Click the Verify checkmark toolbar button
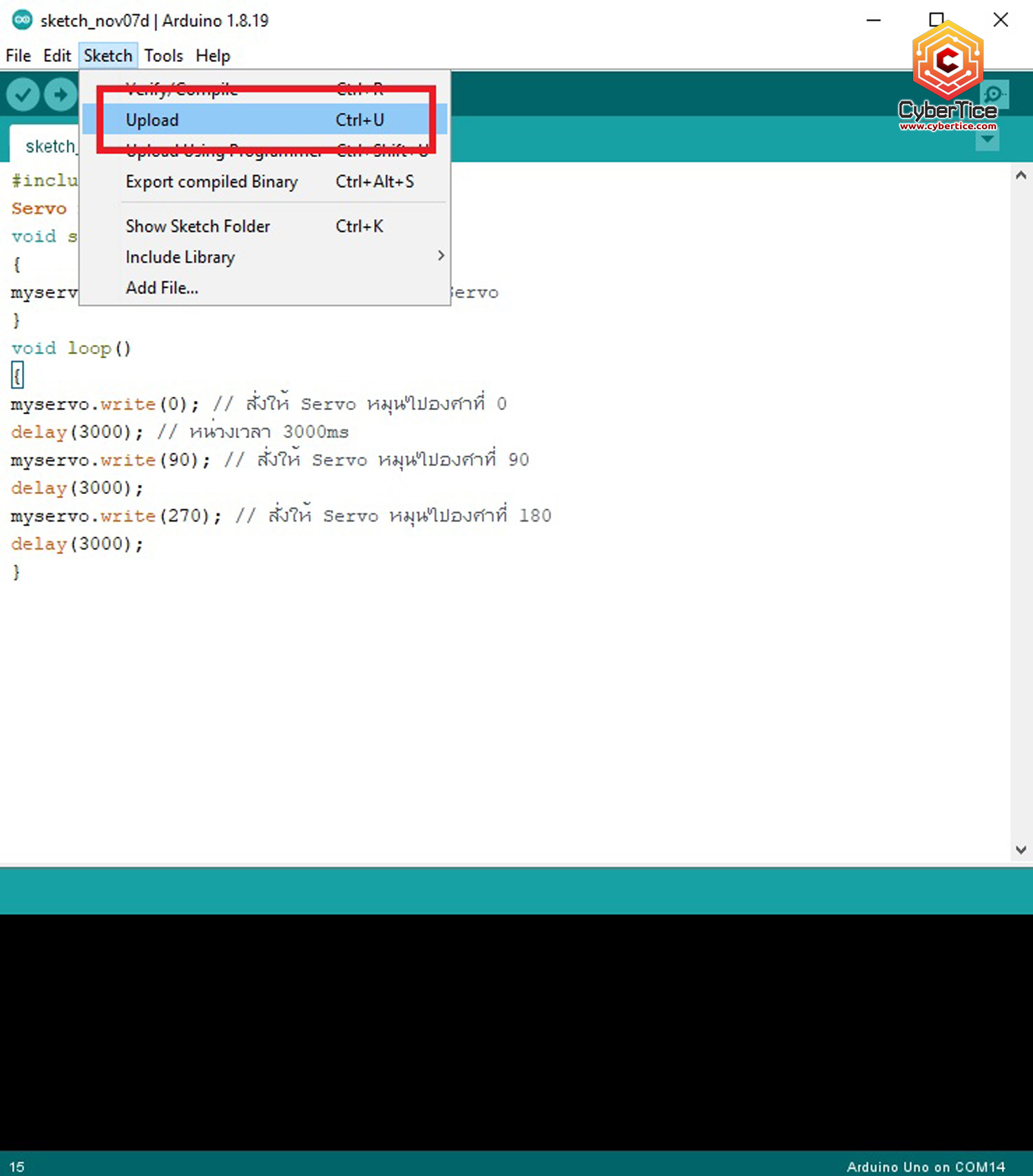1033x1176 pixels. point(23,94)
